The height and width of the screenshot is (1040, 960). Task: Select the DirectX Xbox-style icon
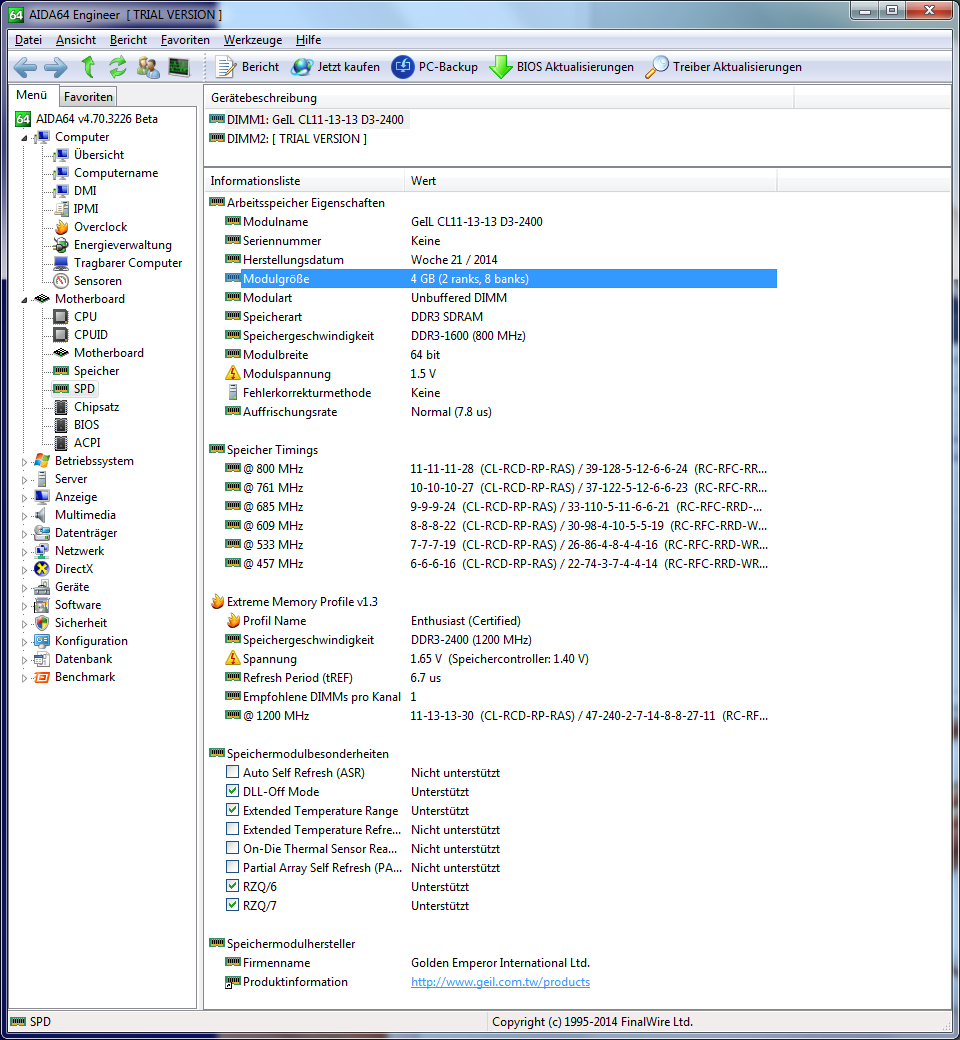click(42, 568)
